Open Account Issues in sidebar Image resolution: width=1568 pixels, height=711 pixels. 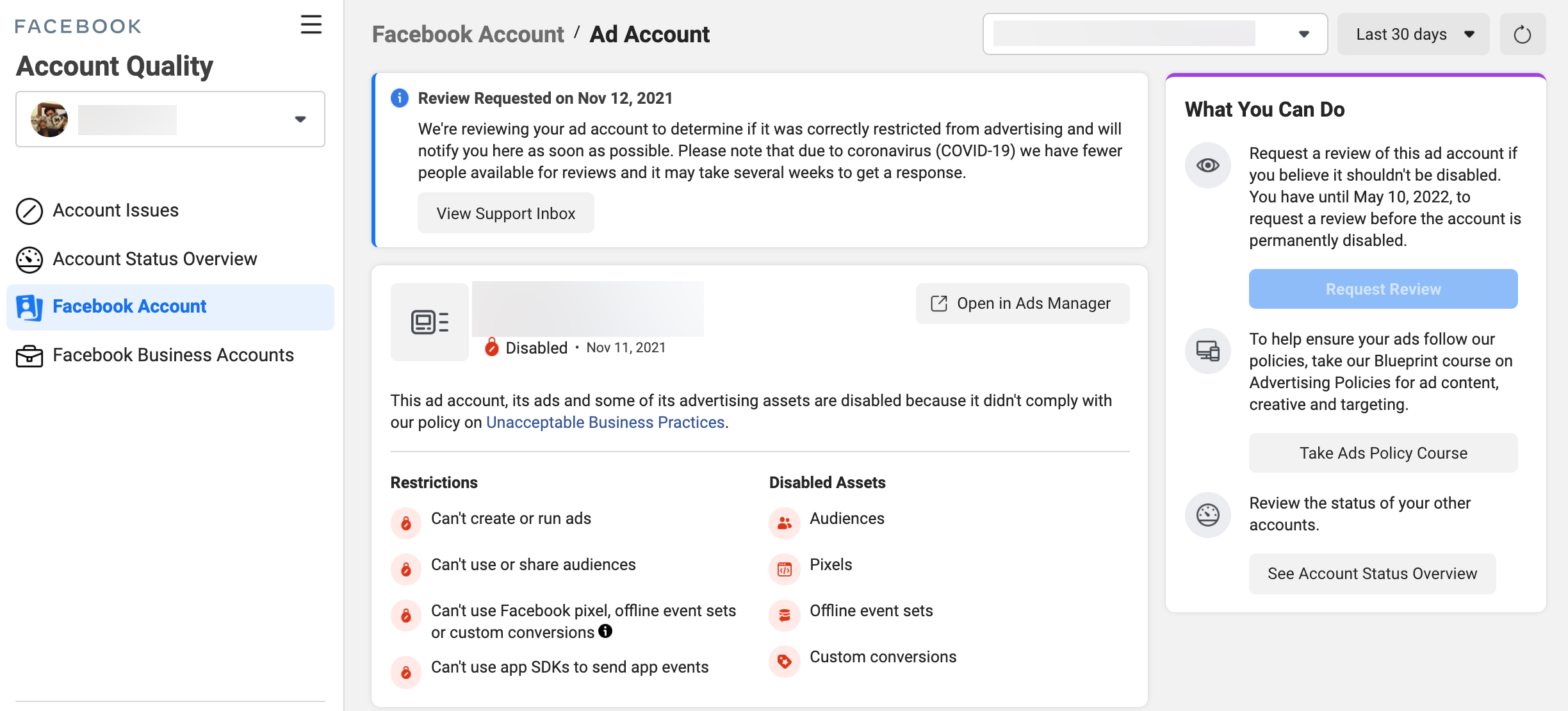115,211
